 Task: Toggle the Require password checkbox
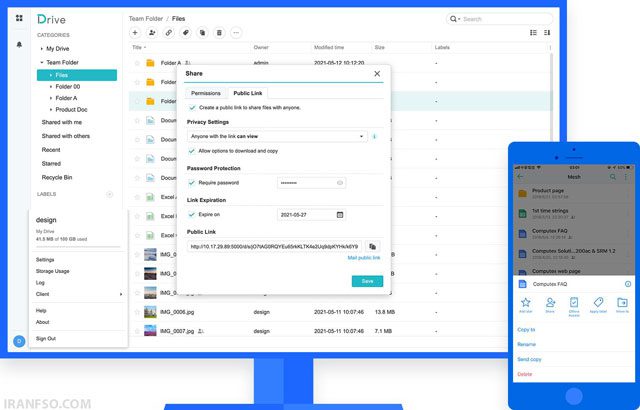(x=191, y=183)
